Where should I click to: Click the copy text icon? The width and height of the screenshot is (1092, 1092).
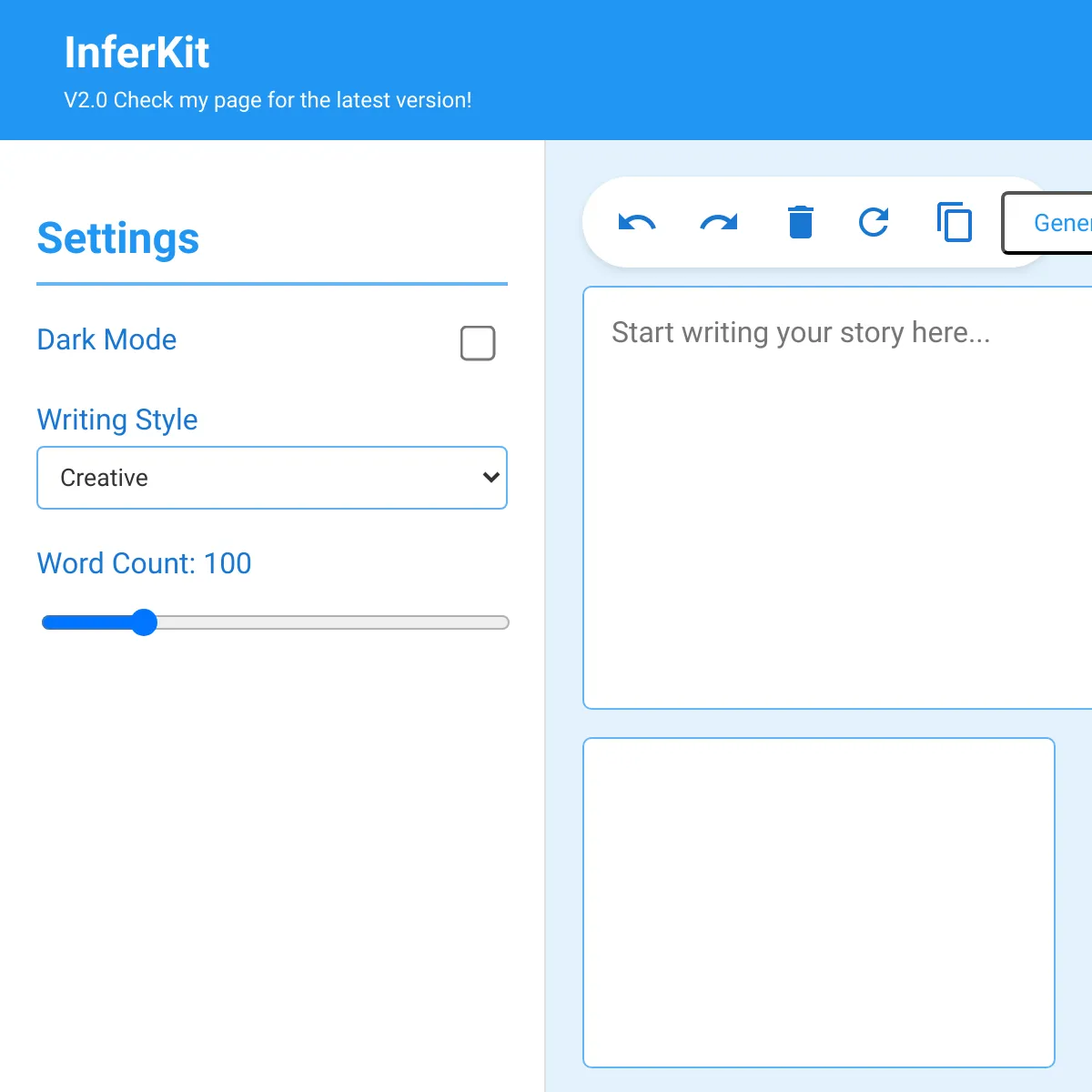click(955, 222)
